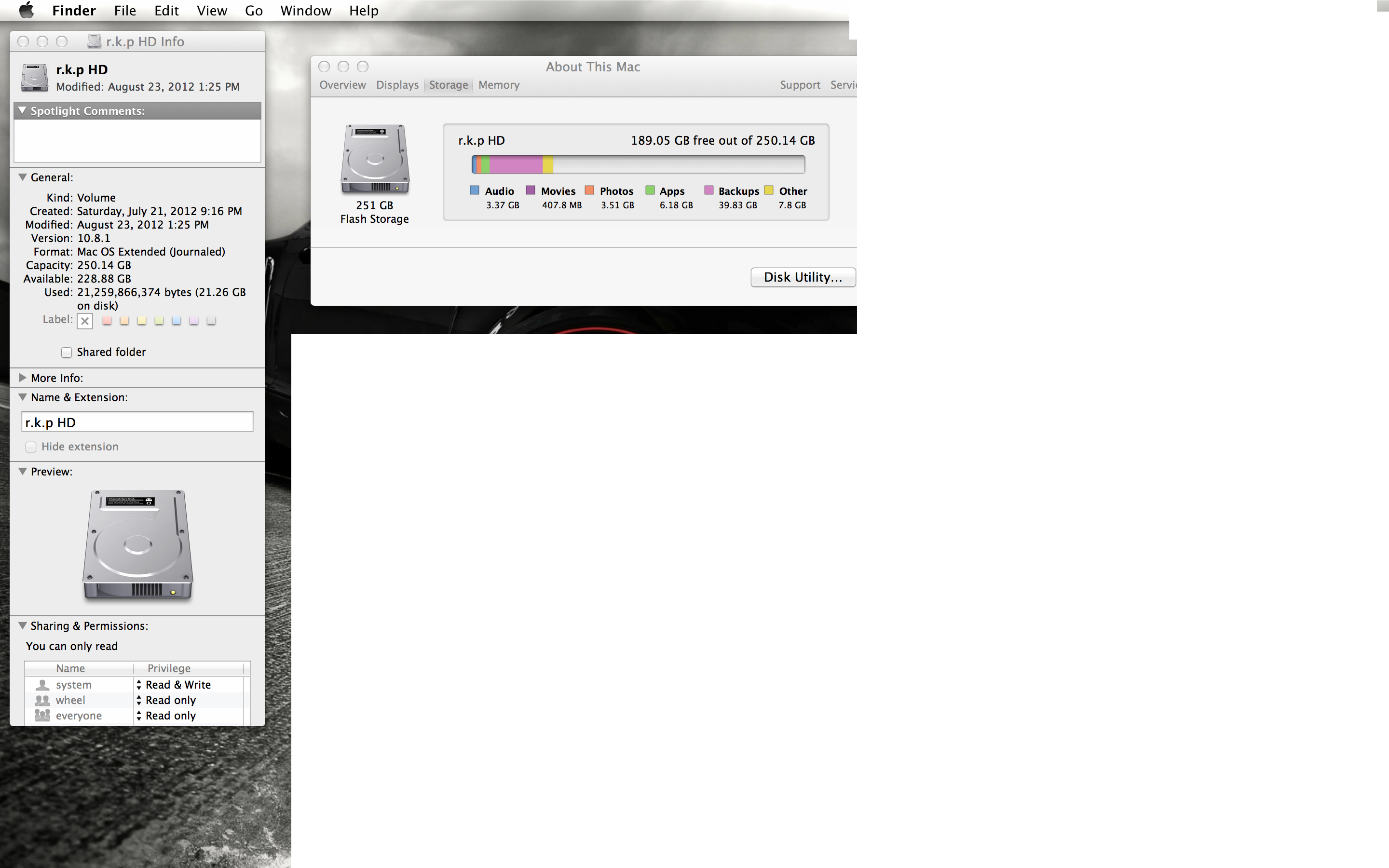Click the storage usage bar
The width and height of the screenshot is (1389, 868).
638,165
